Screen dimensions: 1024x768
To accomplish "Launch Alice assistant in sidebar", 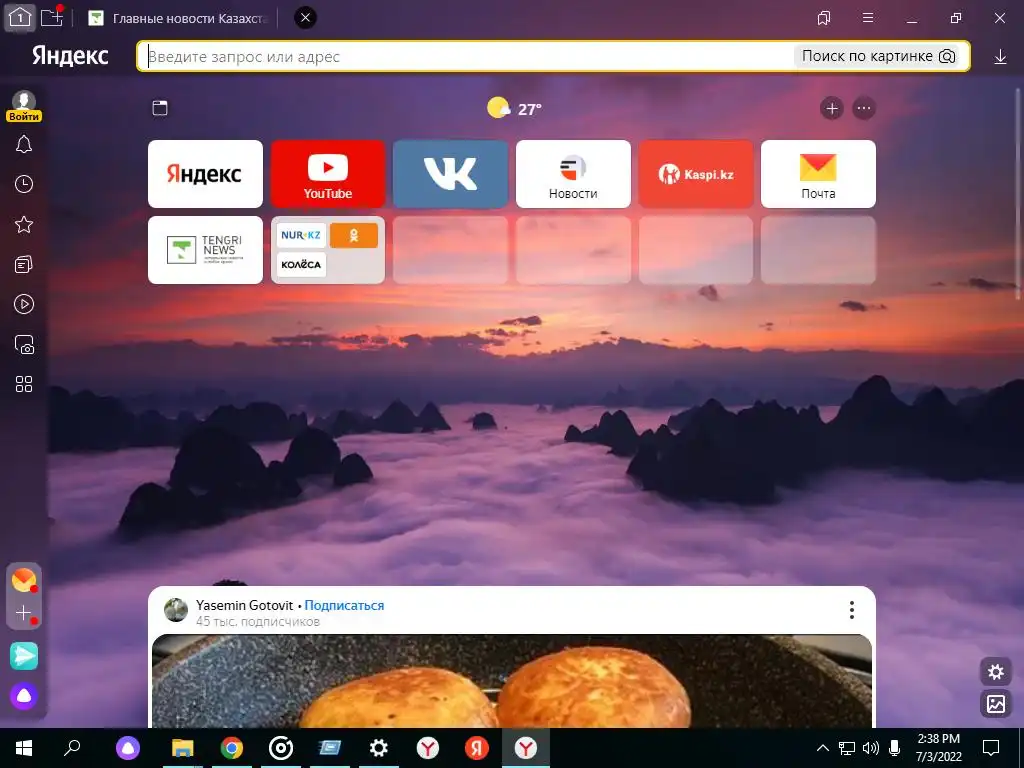I will (x=24, y=696).
